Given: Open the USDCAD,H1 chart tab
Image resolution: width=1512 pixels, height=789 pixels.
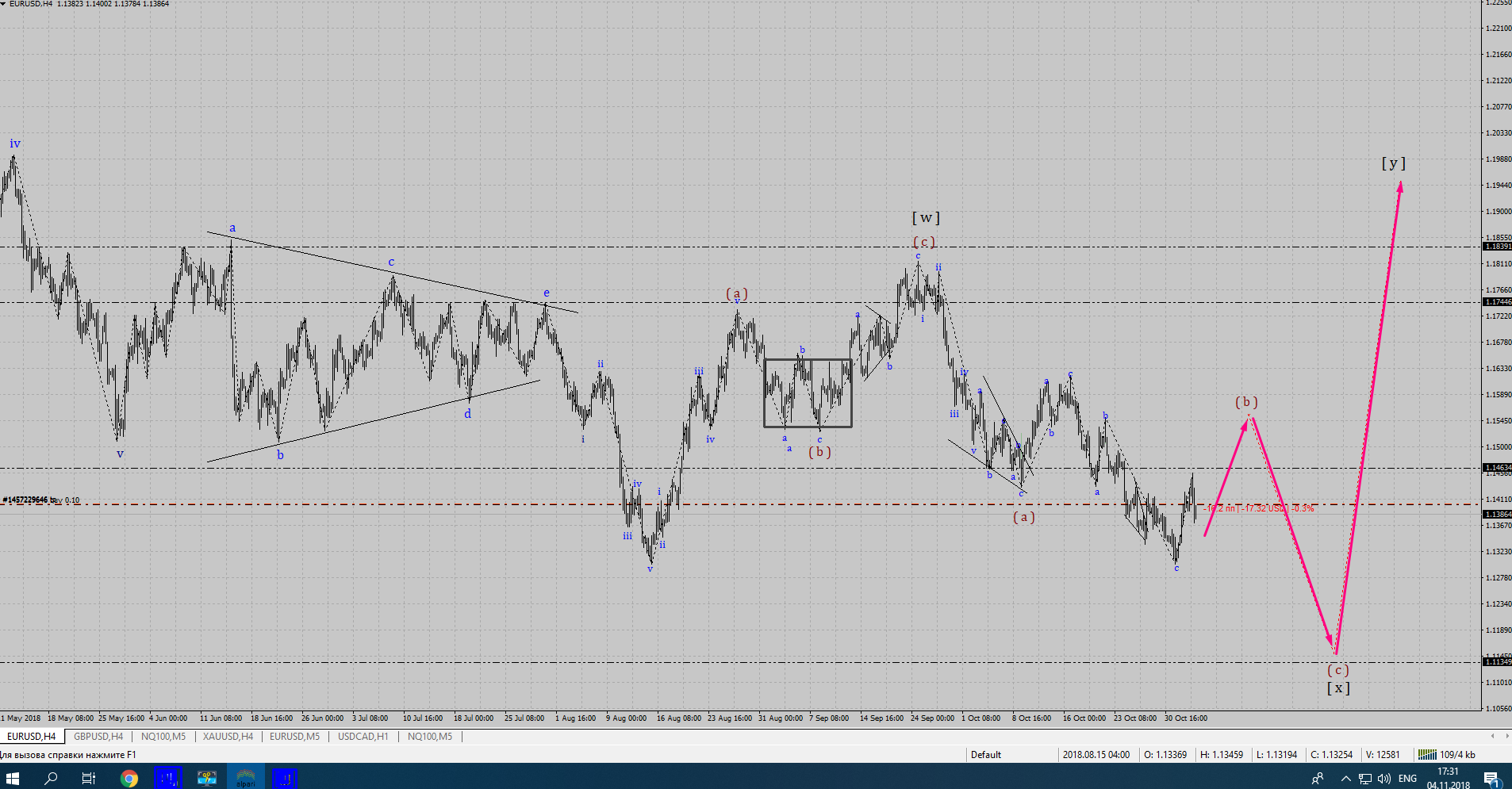Looking at the screenshot, I should pyautogui.click(x=363, y=737).
